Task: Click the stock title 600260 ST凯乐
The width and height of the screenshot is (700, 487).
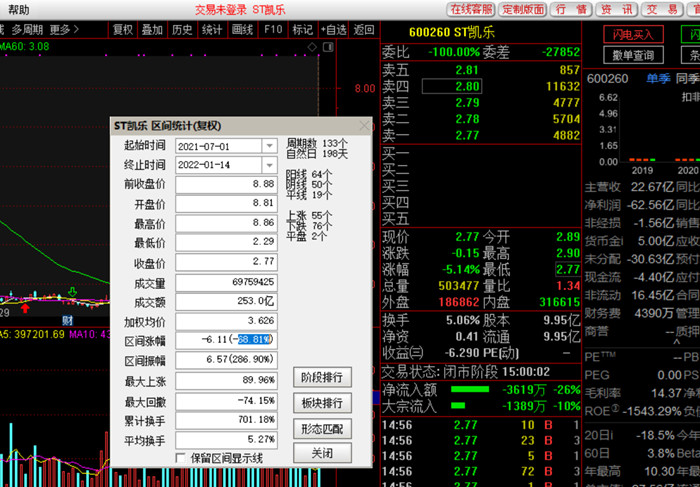Action: click(x=452, y=33)
